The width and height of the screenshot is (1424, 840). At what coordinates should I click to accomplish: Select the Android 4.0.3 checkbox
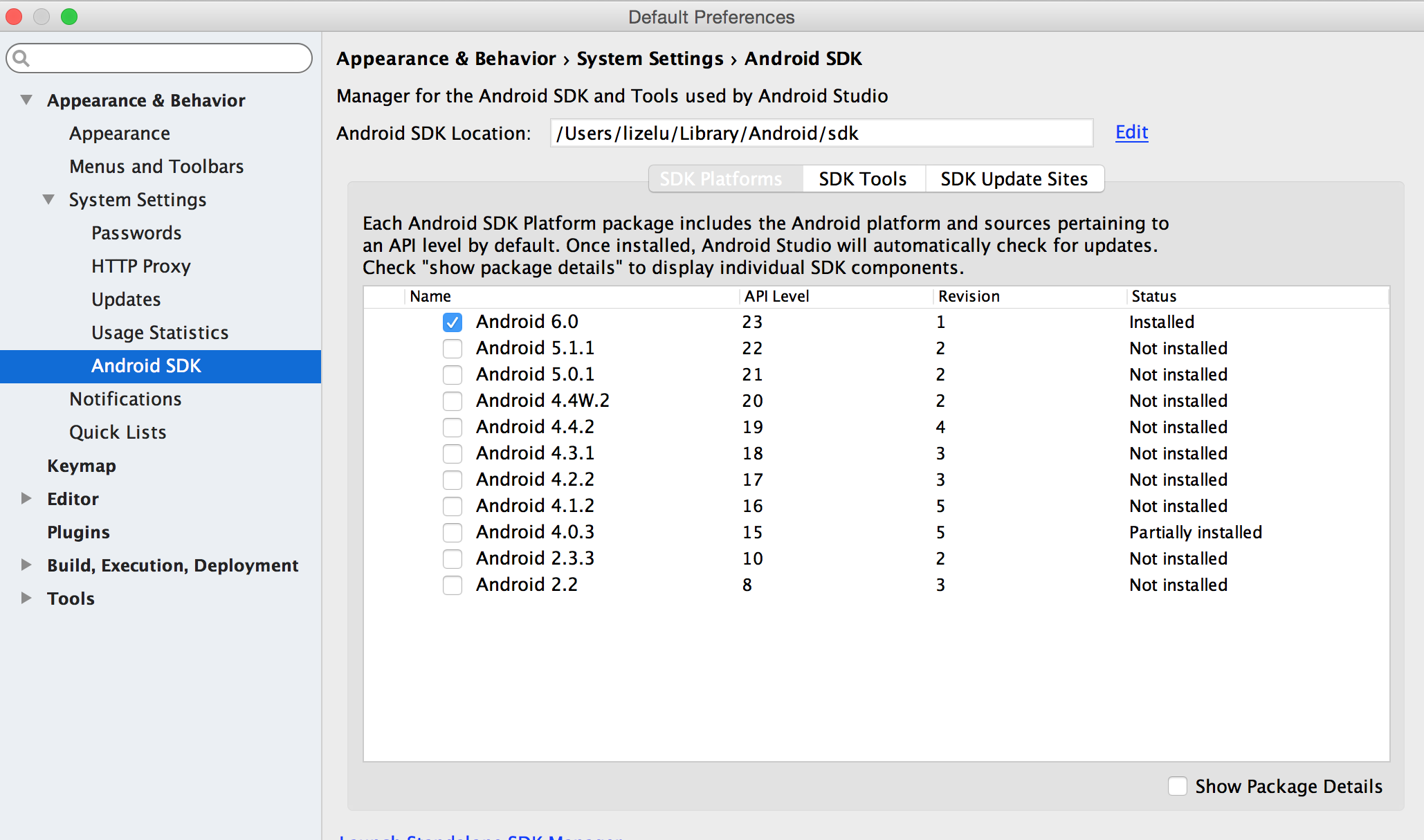(453, 533)
